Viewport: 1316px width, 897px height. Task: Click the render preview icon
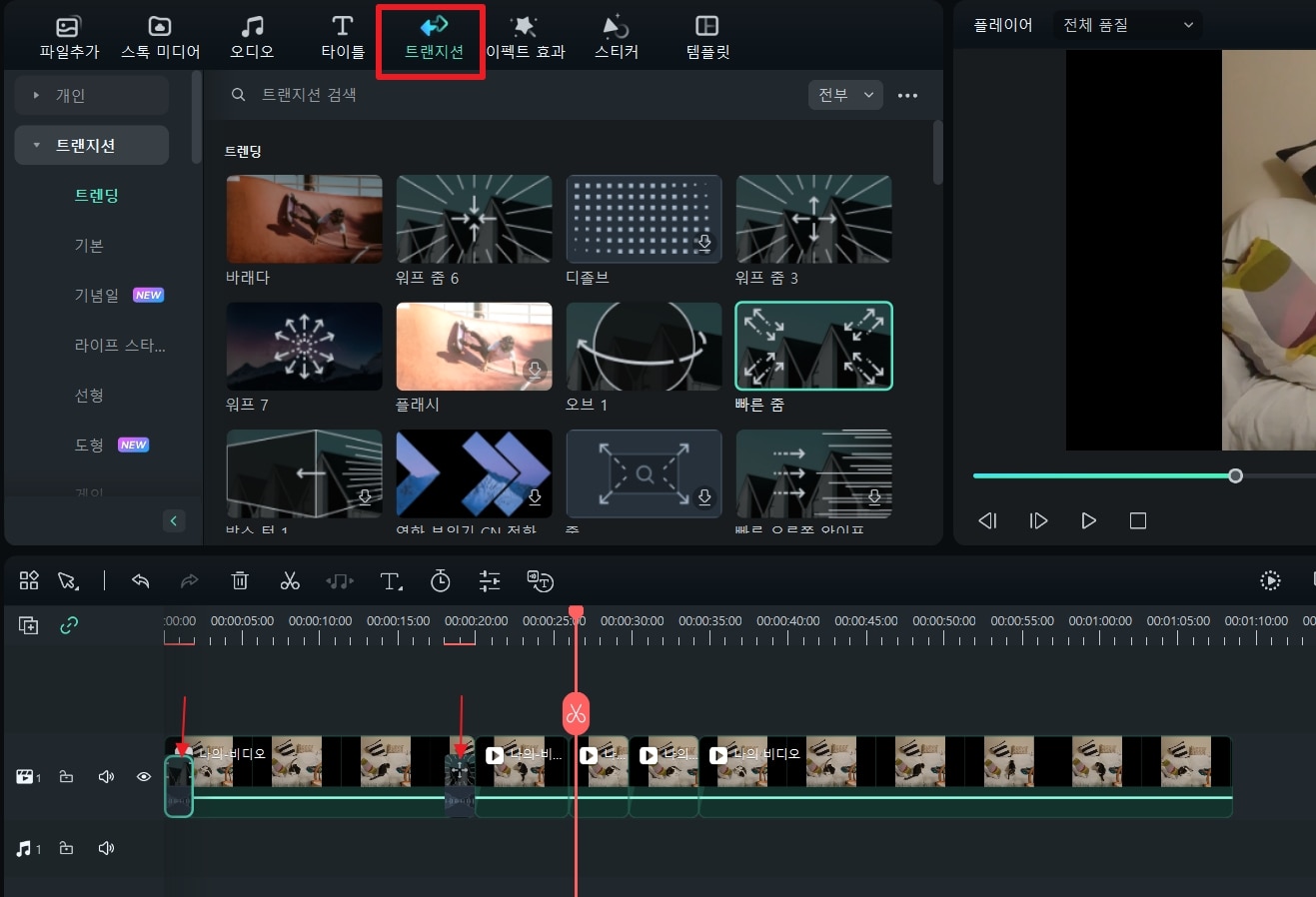click(1270, 580)
